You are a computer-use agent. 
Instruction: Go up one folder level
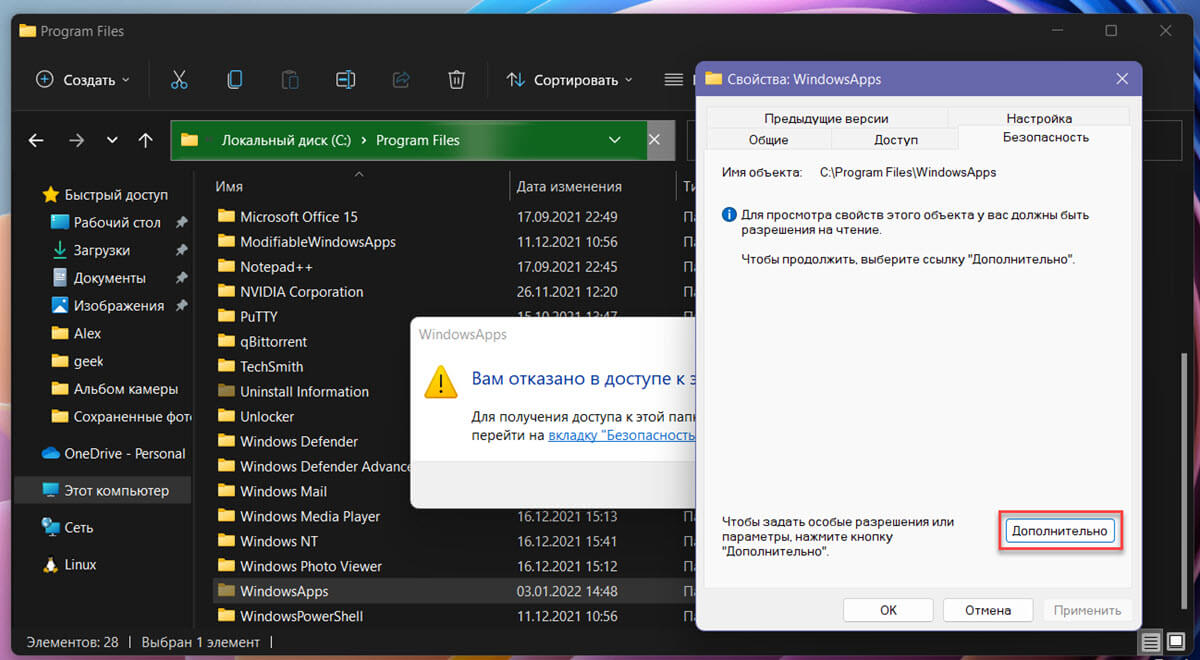(146, 140)
